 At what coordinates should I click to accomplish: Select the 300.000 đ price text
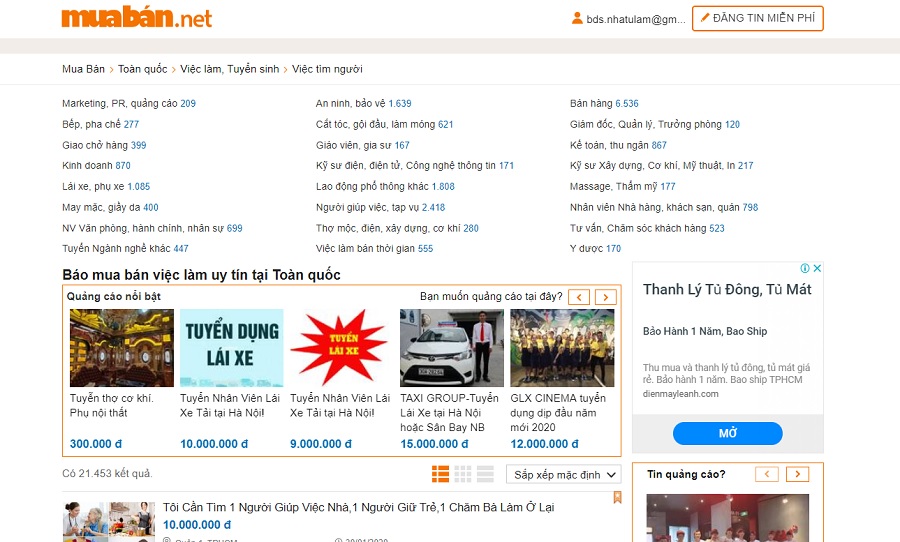(x=96, y=444)
